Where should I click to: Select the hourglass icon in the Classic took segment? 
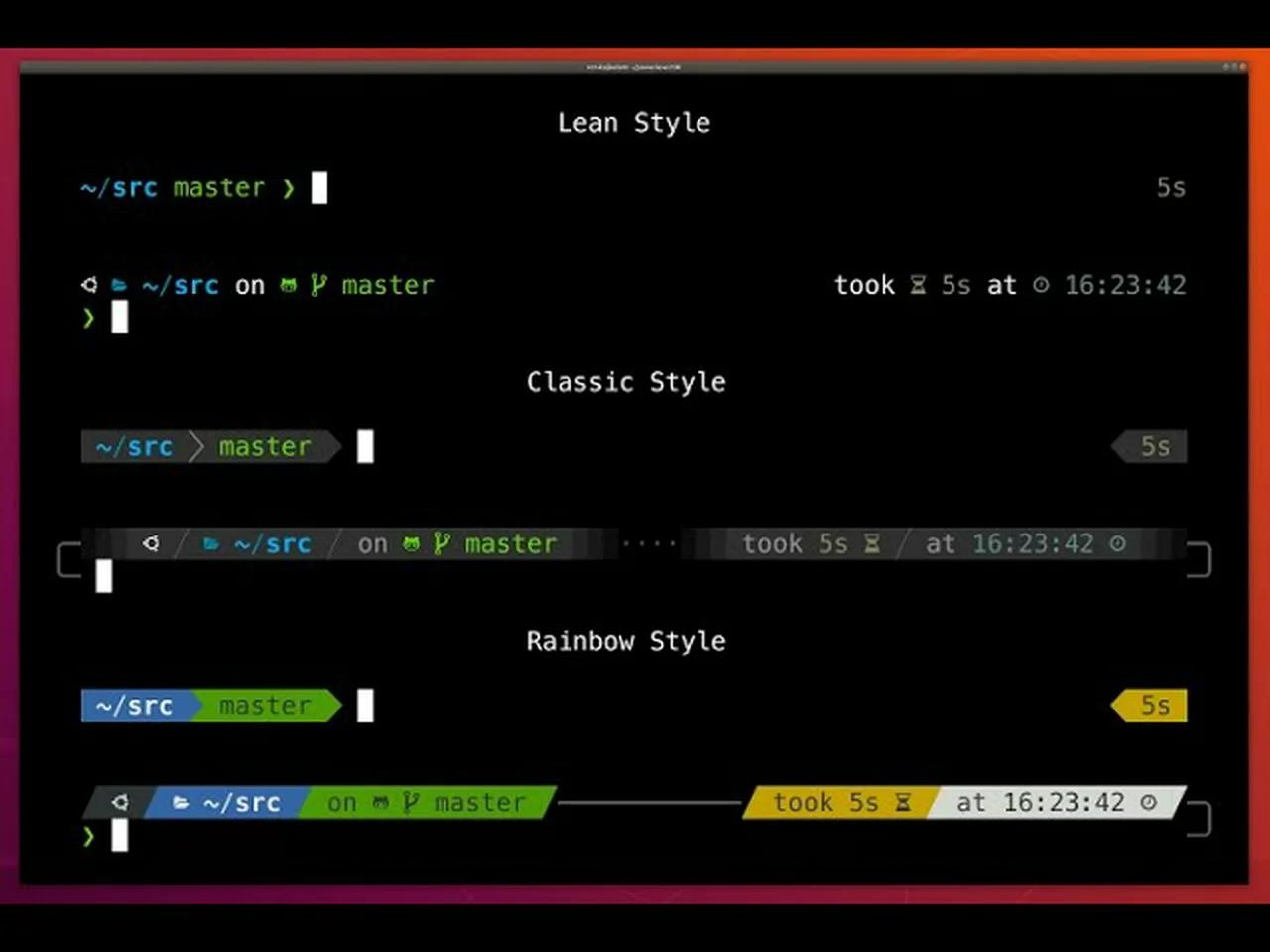(872, 543)
